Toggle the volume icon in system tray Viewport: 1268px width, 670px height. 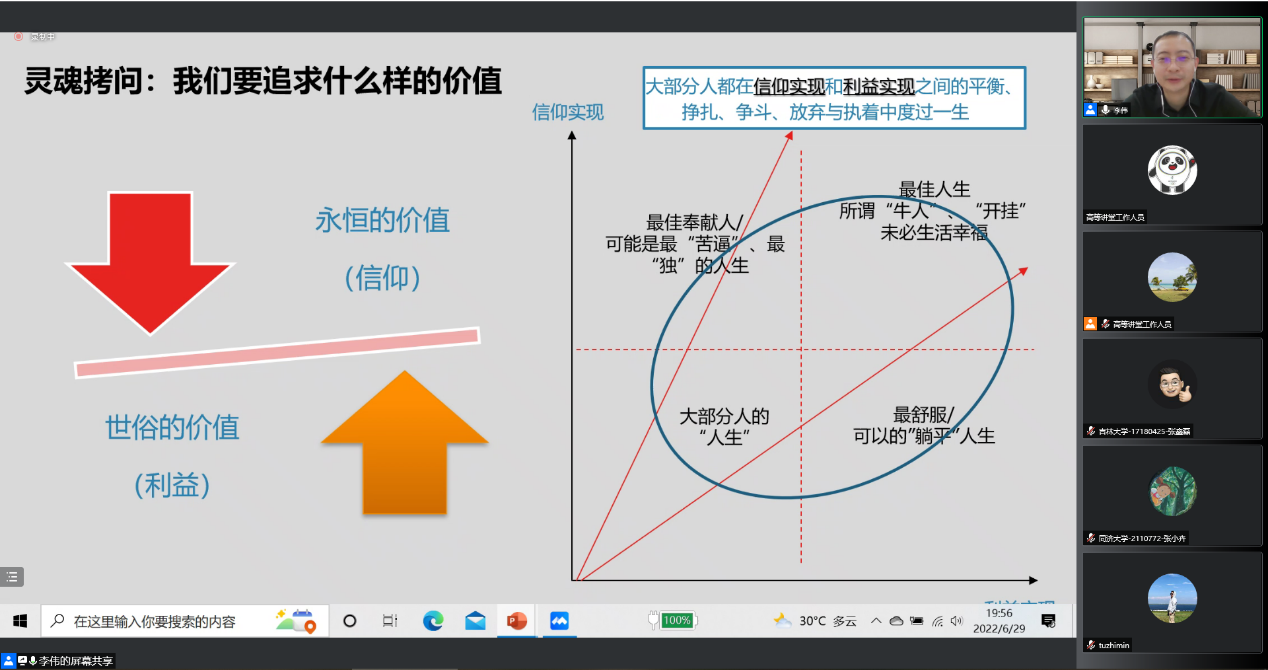(x=957, y=621)
